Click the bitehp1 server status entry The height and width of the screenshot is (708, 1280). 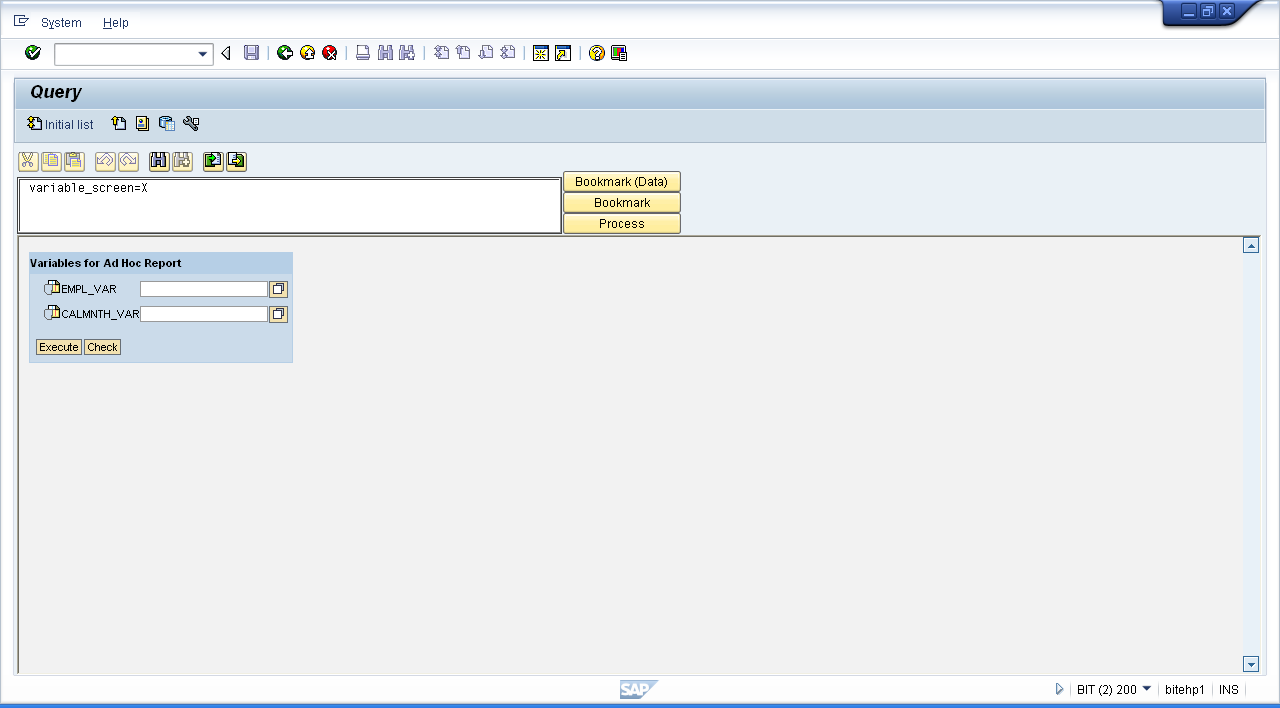[x=1185, y=690]
